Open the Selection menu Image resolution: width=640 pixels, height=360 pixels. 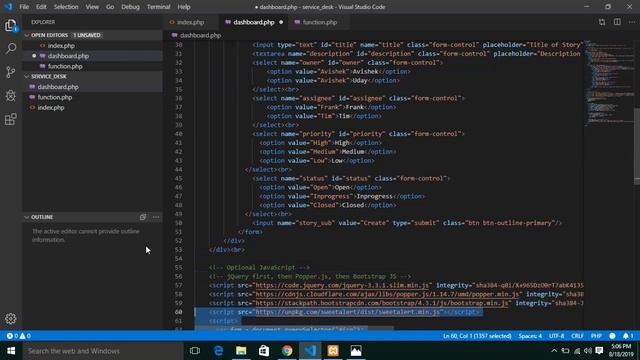click(66, 7)
